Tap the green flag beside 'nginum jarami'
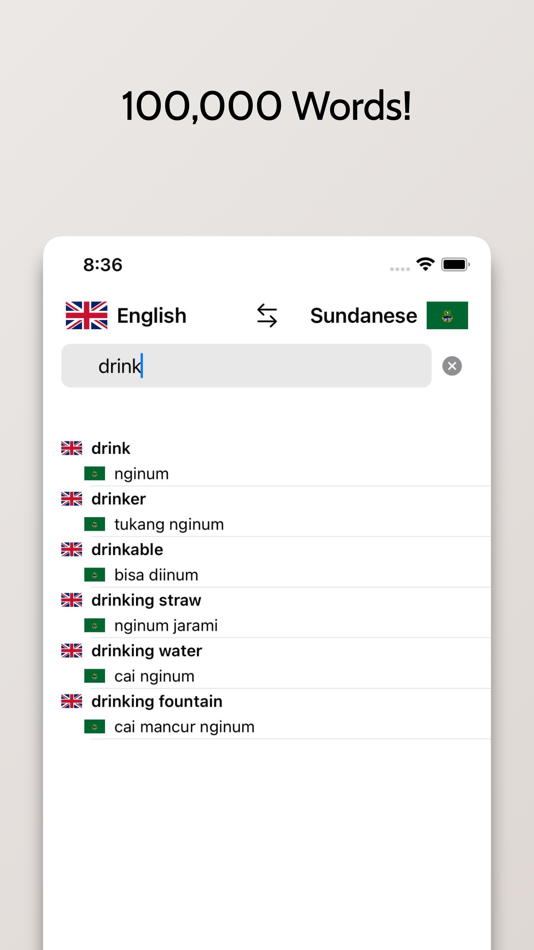 [95, 625]
